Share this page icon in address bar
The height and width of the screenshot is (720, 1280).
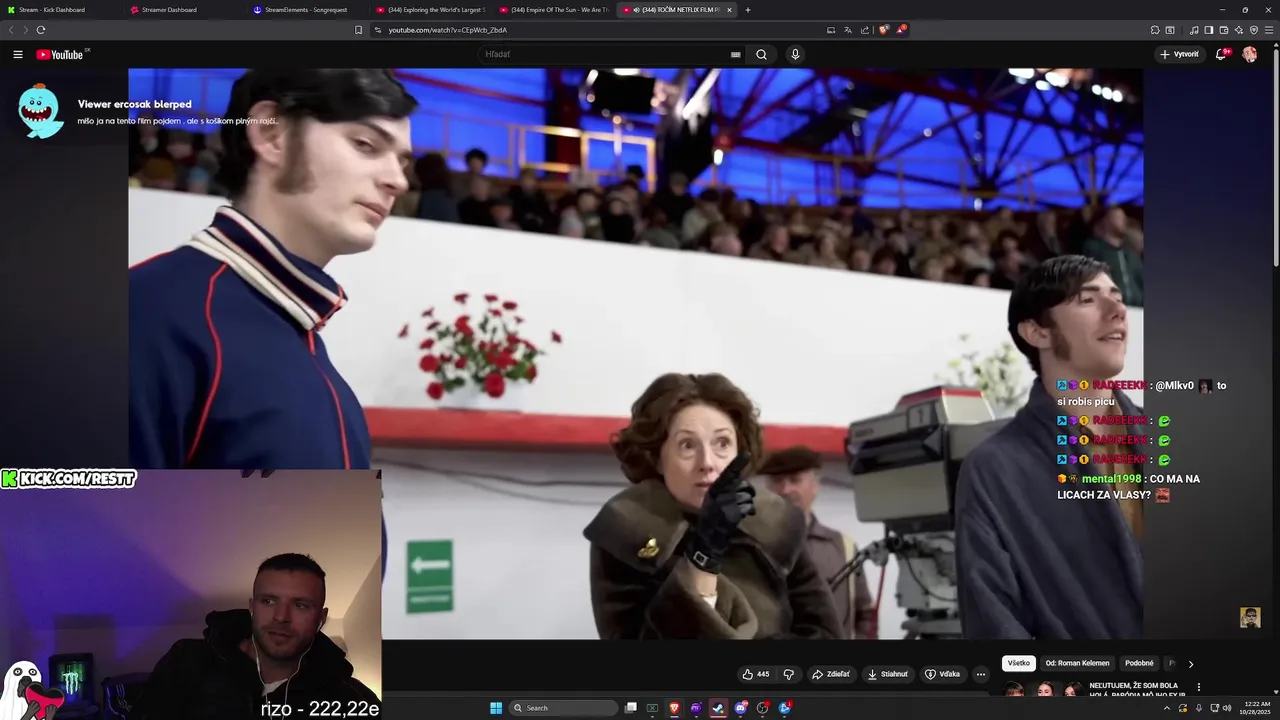865,30
